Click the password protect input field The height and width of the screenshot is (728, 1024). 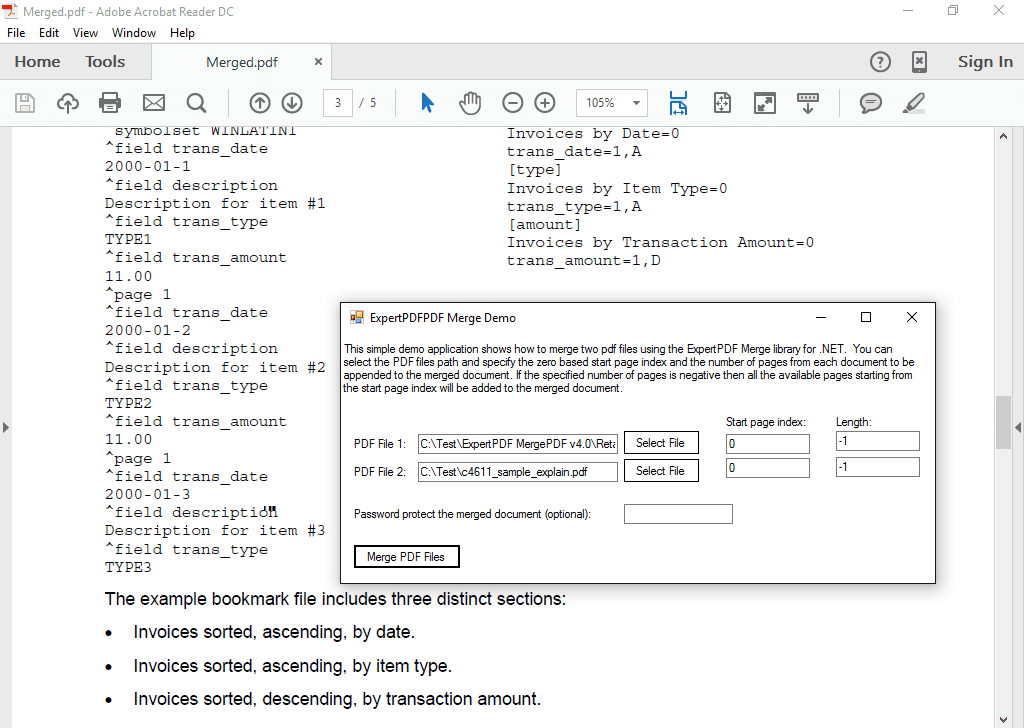pyautogui.click(x=678, y=514)
